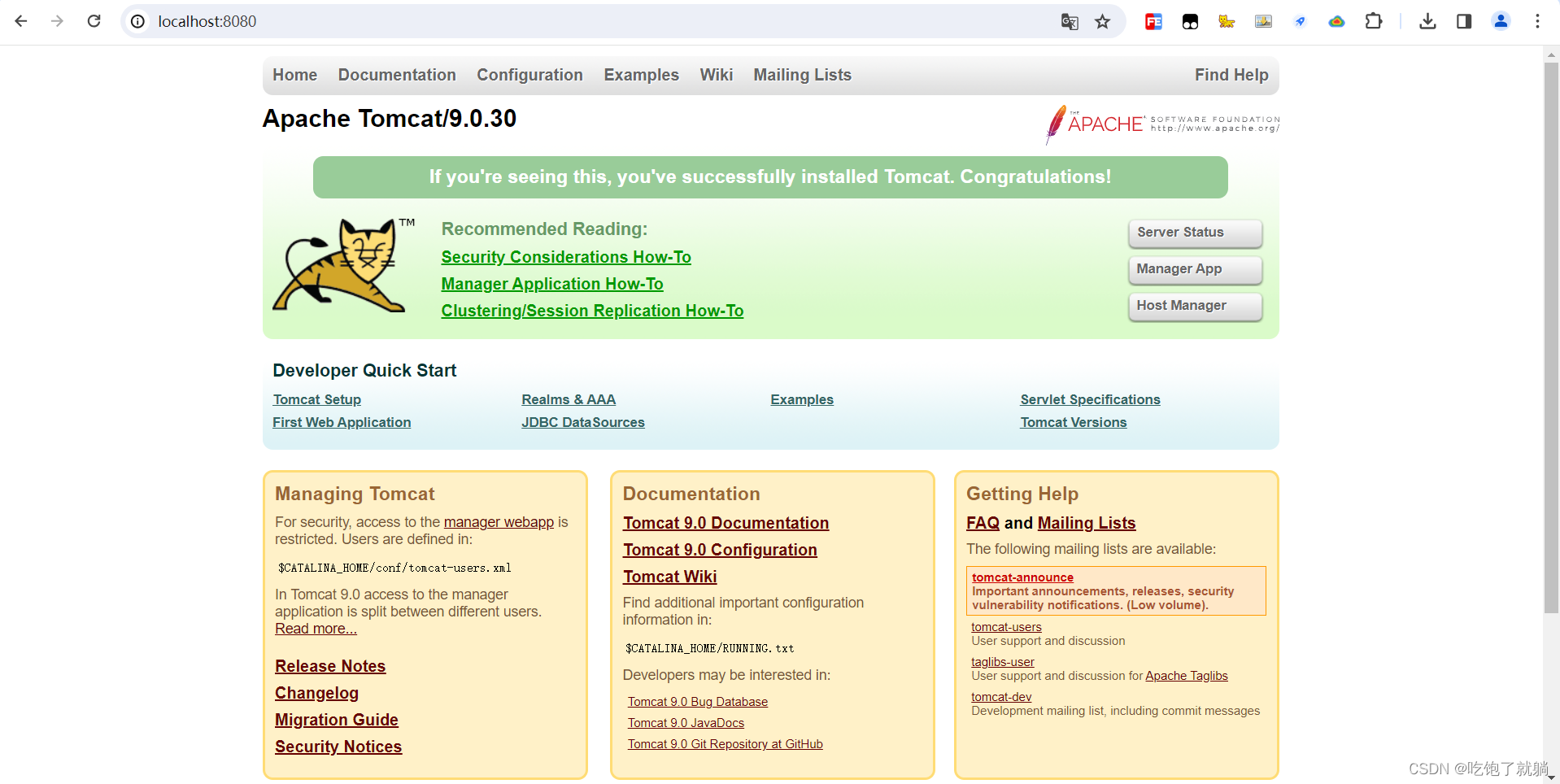Go back with the browser back arrow

(21, 21)
